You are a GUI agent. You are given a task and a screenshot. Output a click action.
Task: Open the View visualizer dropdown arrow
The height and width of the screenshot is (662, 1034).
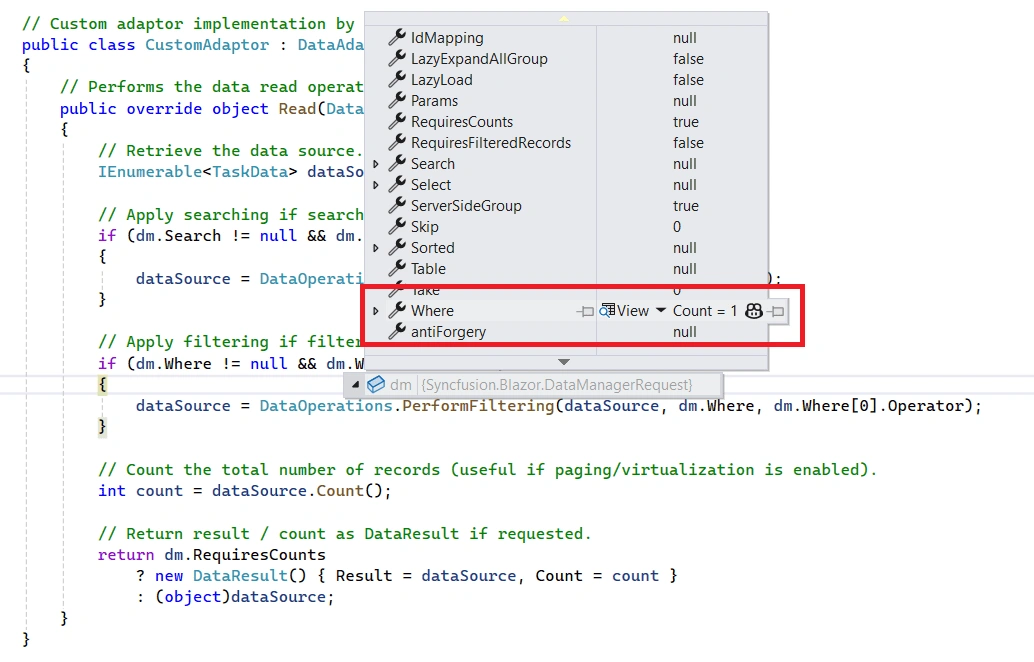pos(660,311)
